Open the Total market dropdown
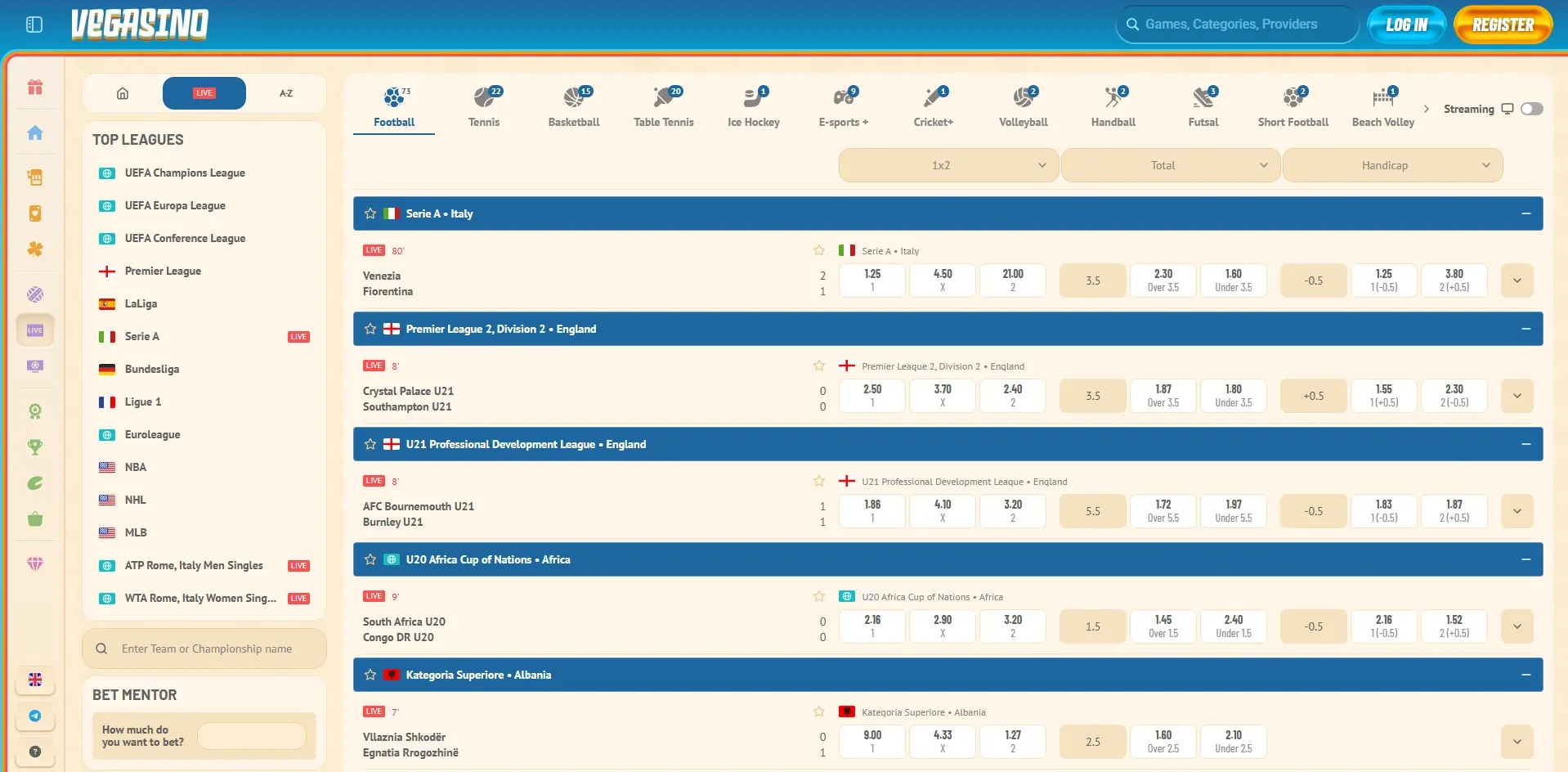 click(x=1171, y=165)
